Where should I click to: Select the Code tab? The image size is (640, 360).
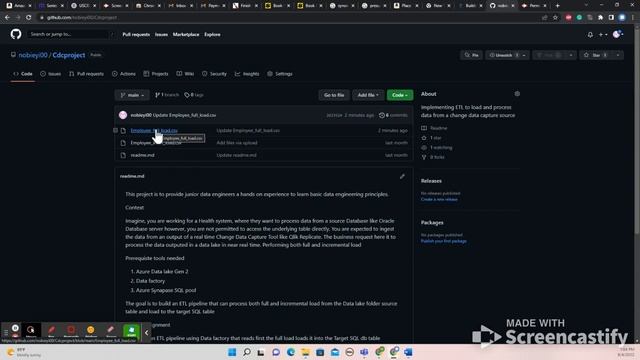click(x=23, y=74)
